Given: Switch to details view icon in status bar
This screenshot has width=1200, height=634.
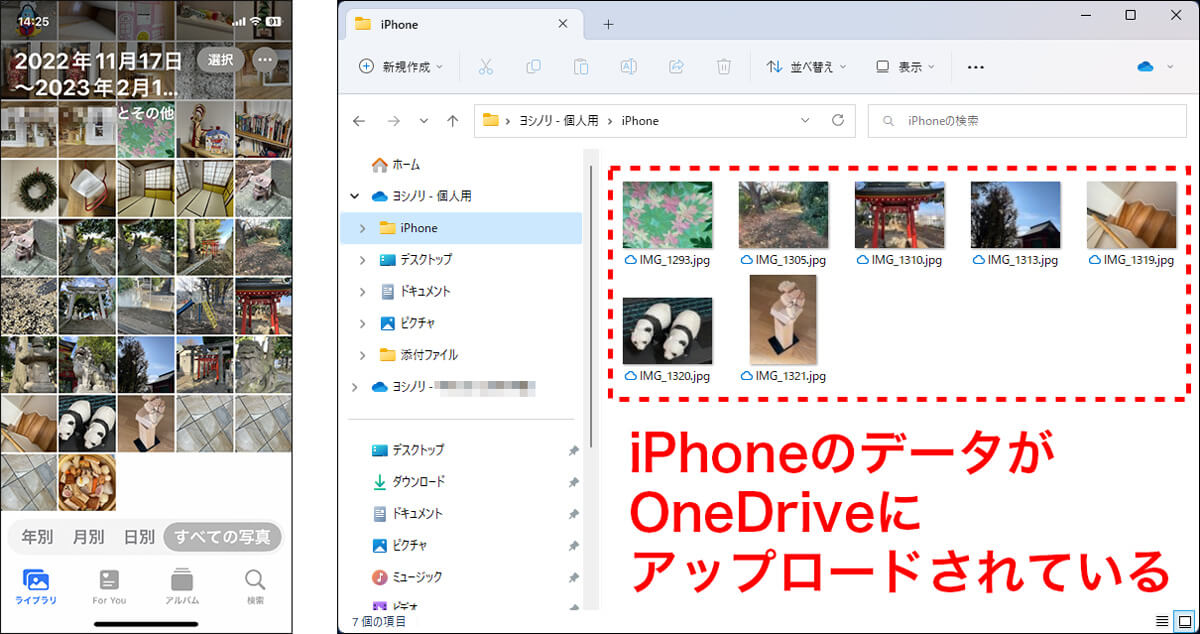Looking at the screenshot, I should click(x=1161, y=622).
